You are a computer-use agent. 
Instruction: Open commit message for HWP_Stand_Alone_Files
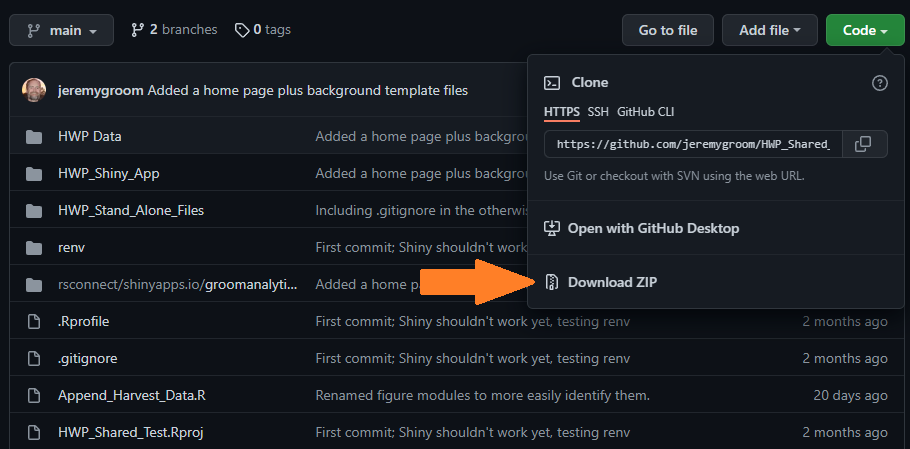(421, 210)
